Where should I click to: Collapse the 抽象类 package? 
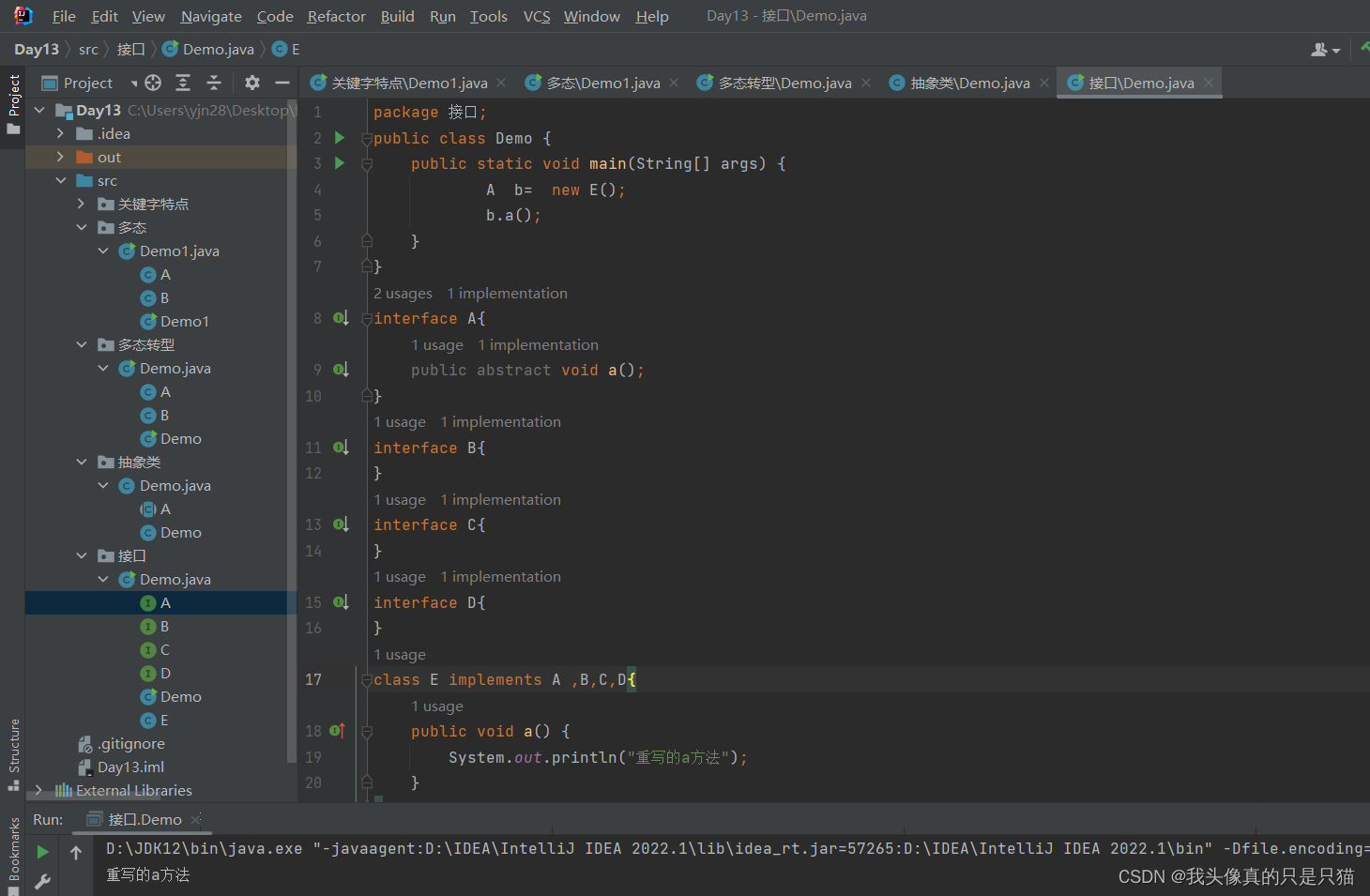coord(81,462)
